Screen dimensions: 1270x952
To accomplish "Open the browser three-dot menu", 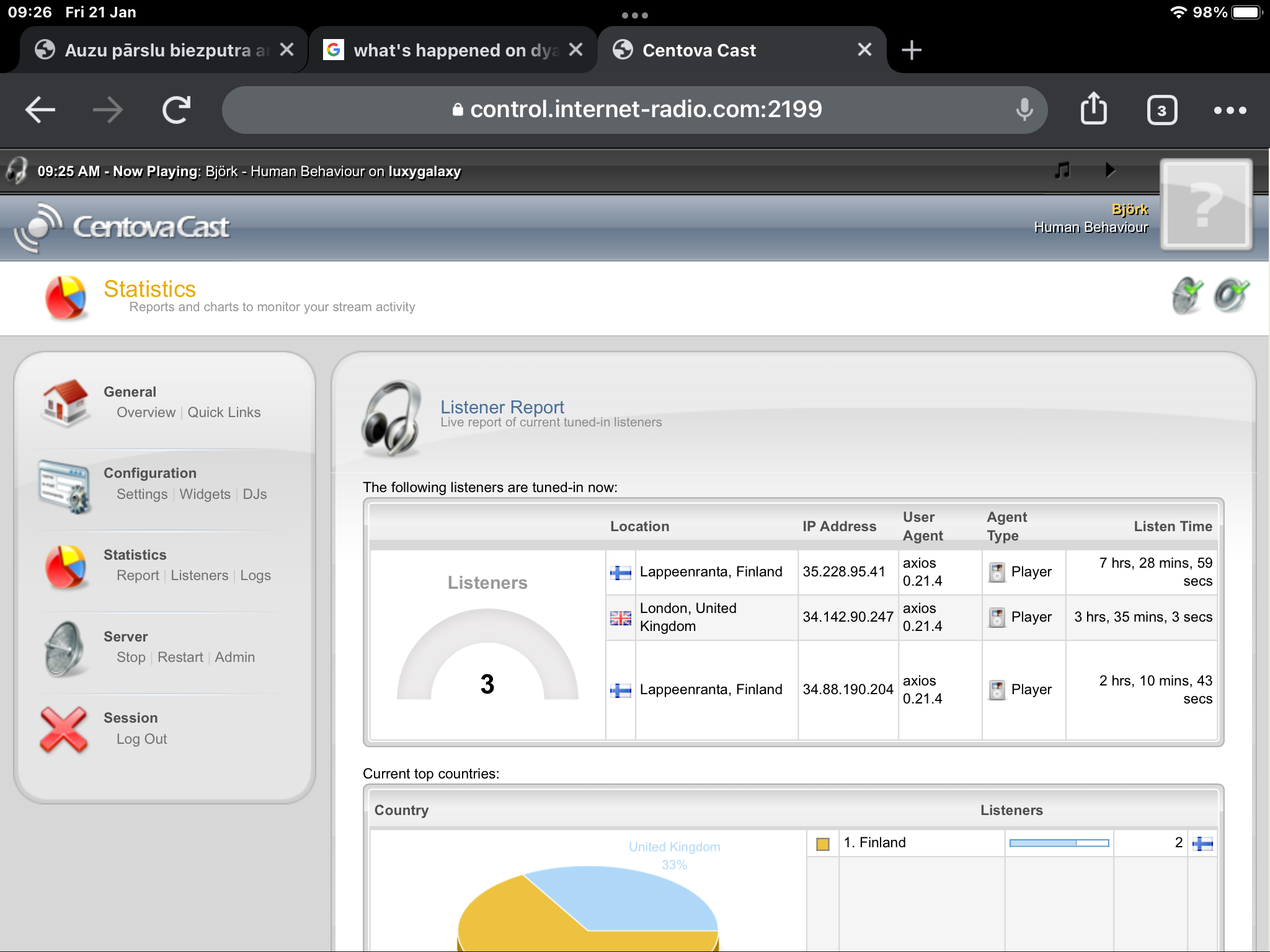I will [1230, 110].
